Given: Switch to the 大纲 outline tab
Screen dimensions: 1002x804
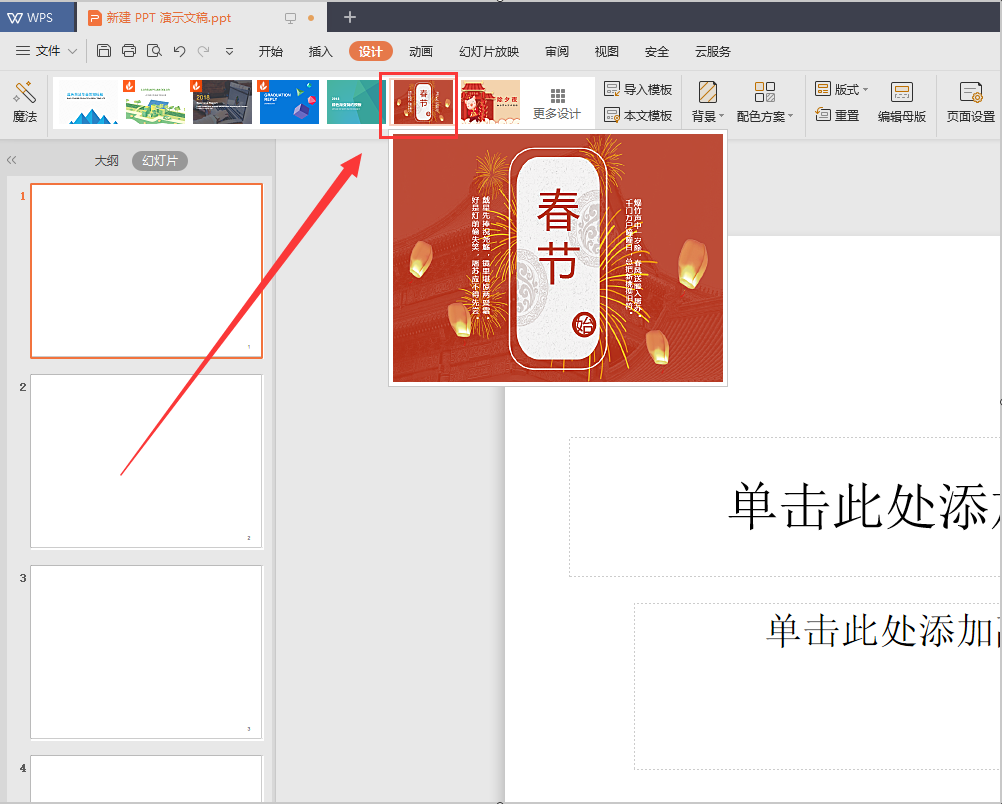Looking at the screenshot, I should 107,160.
